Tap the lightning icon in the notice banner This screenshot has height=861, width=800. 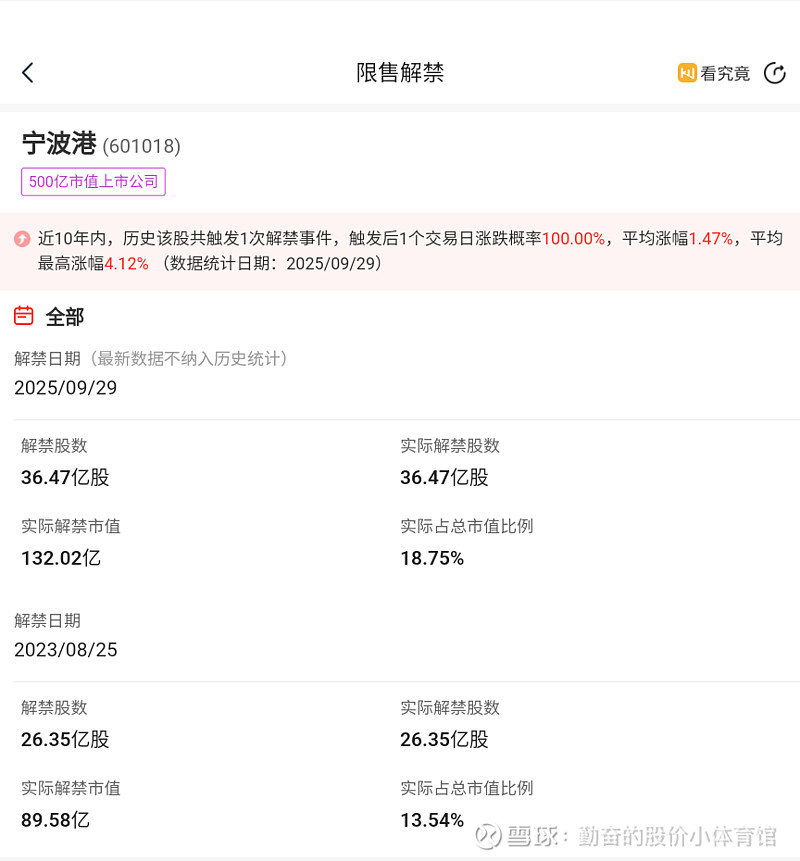point(22,239)
